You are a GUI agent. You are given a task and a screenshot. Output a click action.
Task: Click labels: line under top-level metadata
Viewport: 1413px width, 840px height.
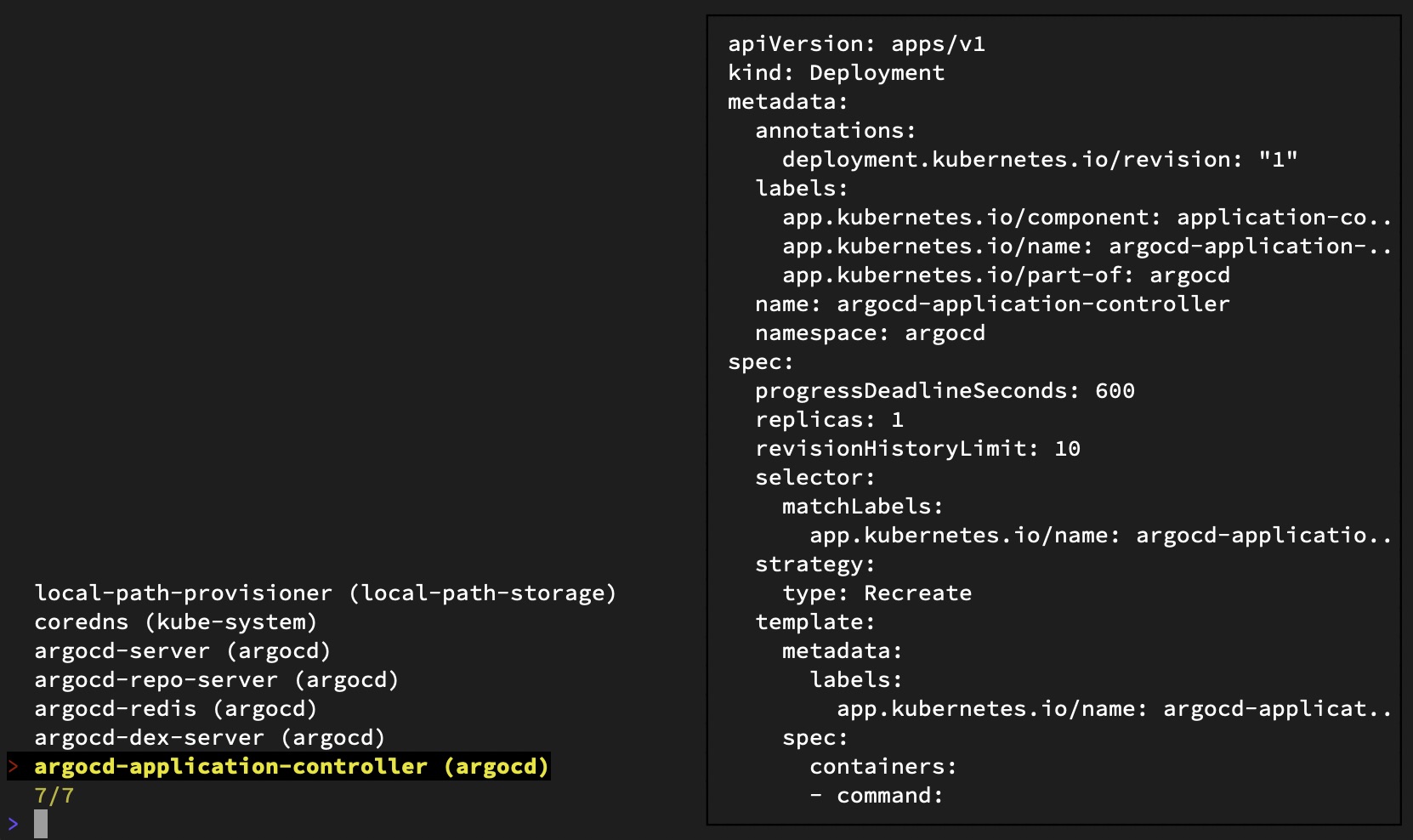coord(802,188)
